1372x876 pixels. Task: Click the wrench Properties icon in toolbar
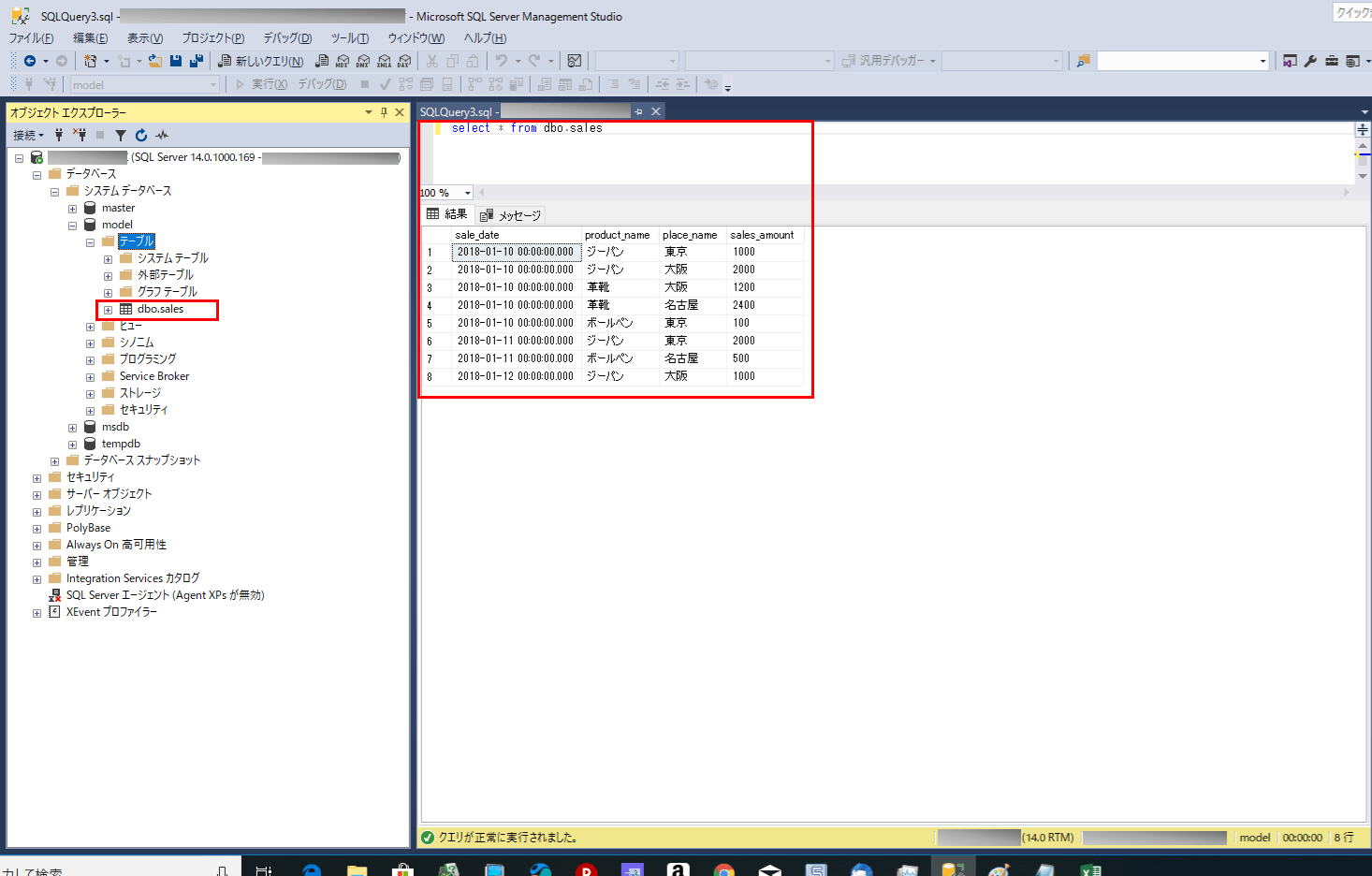pos(1310,61)
